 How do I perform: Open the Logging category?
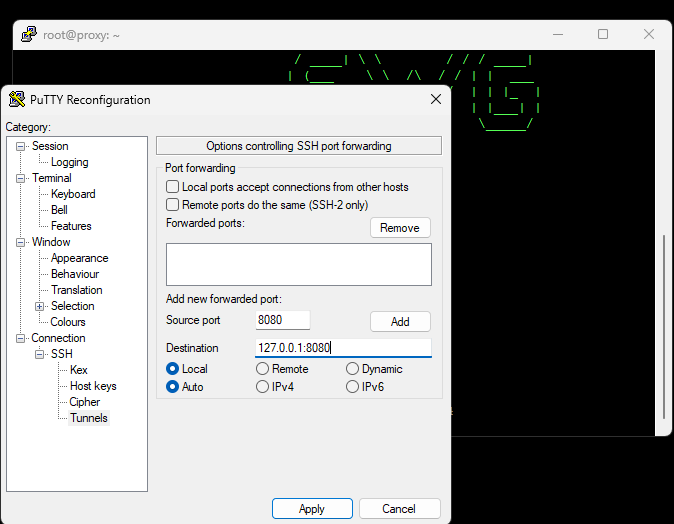click(70, 162)
